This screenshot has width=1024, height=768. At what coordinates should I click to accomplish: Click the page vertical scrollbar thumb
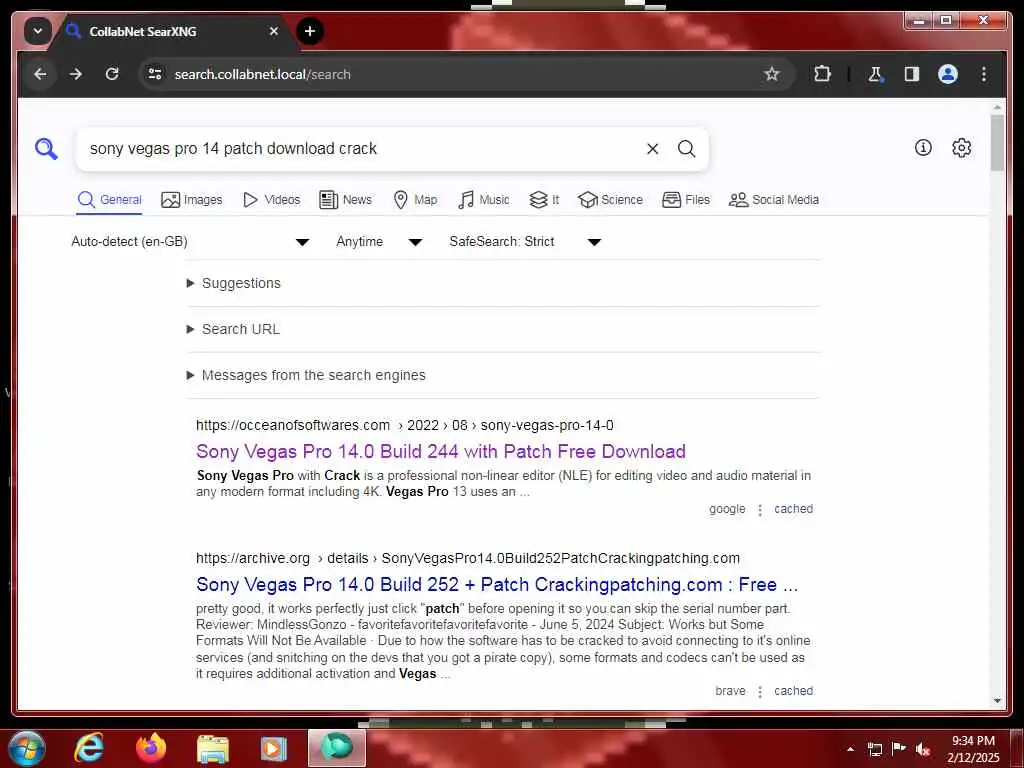[997, 142]
